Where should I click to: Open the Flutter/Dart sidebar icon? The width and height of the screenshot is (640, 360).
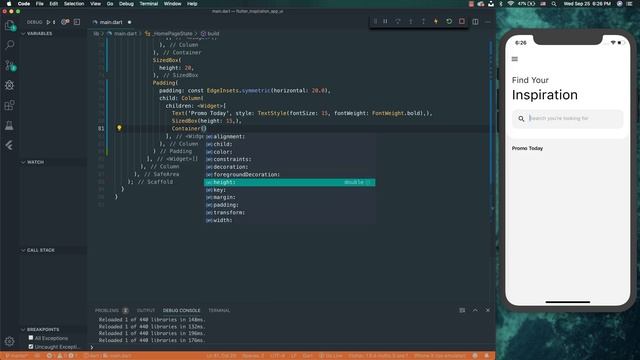tap(9, 145)
